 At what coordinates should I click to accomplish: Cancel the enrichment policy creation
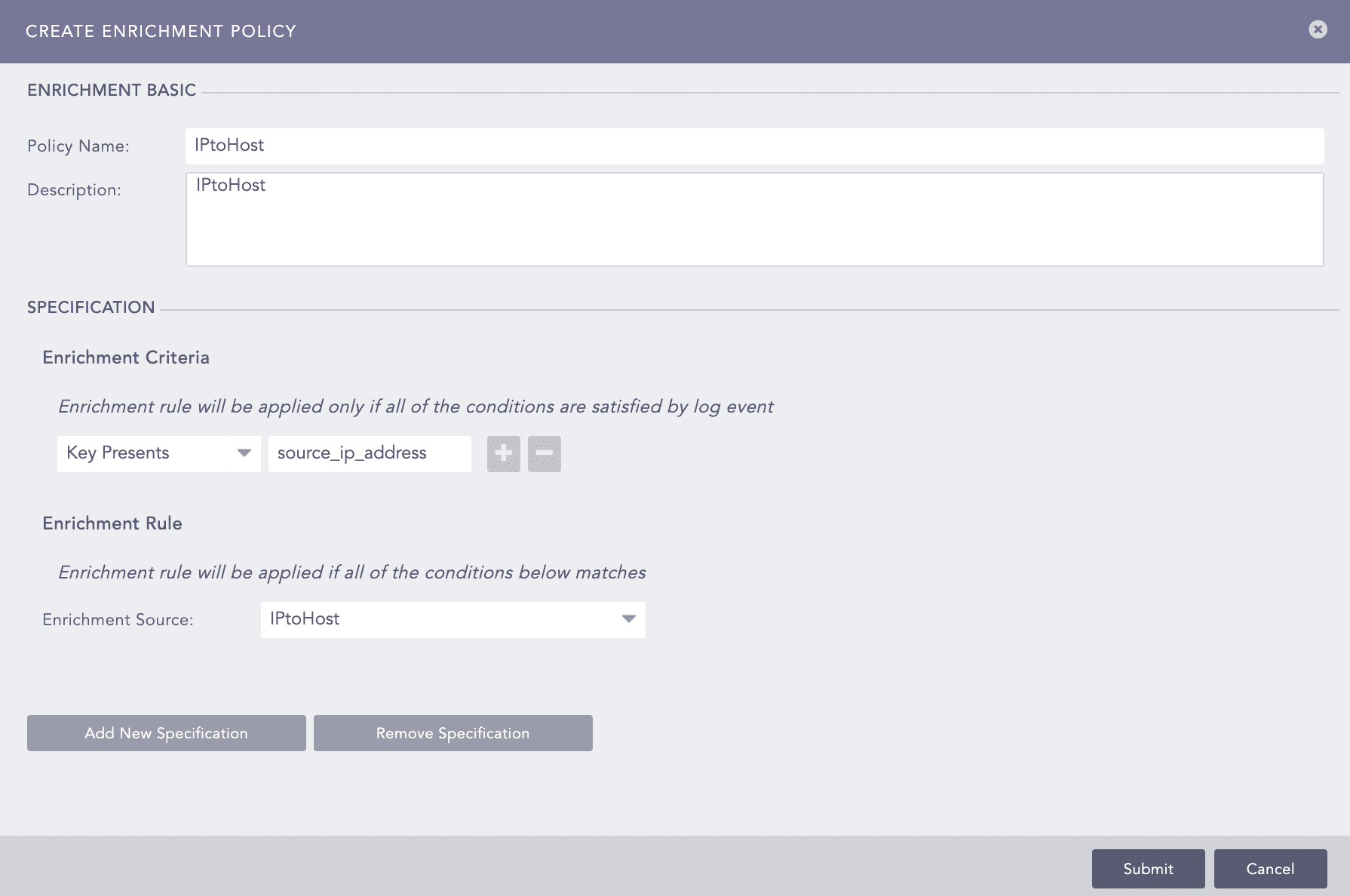tap(1270, 869)
